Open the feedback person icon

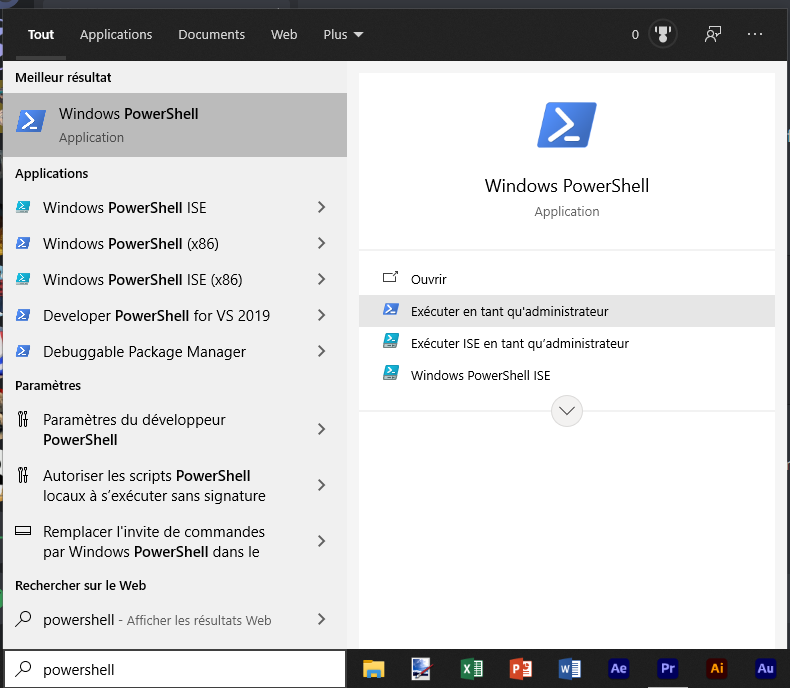[x=713, y=34]
